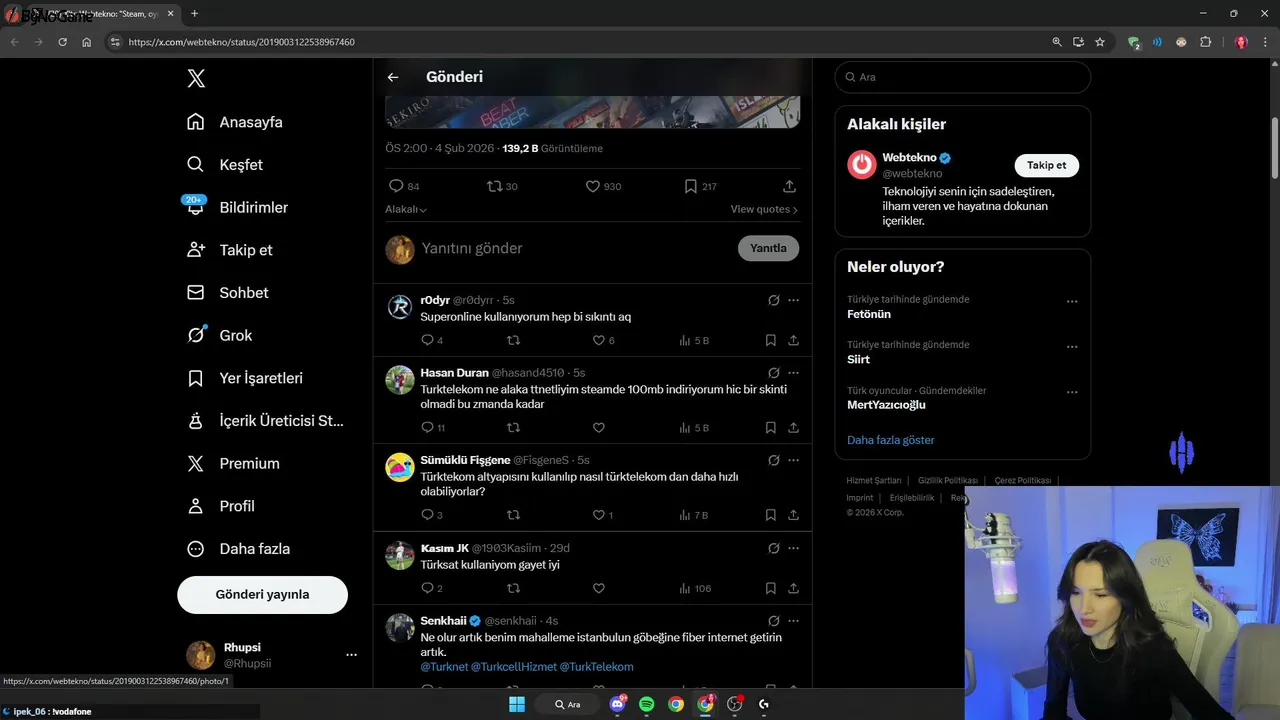Like Kasım JK's reply
This screenshot has width=1280, height=720.
(x=598, y=588)
